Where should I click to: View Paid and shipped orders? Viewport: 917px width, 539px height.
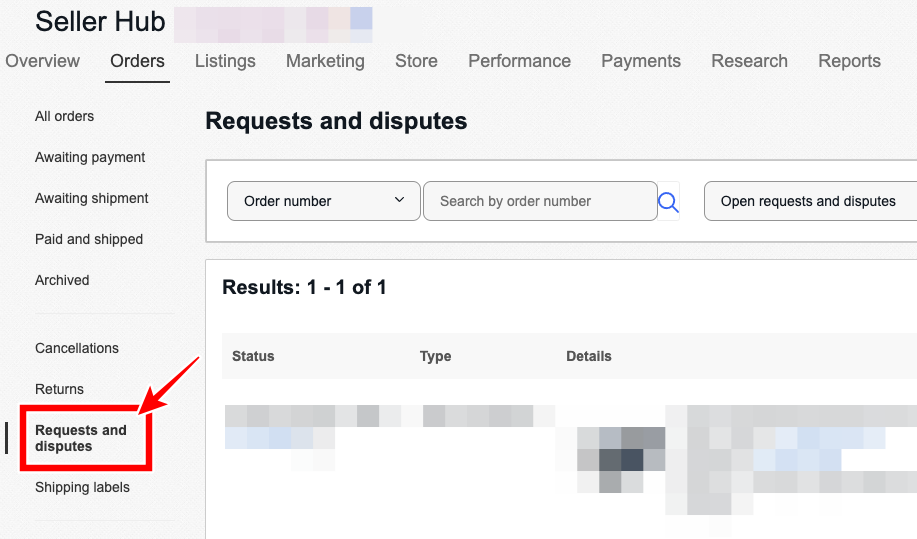pyautogui.click(x=89, y=239)
